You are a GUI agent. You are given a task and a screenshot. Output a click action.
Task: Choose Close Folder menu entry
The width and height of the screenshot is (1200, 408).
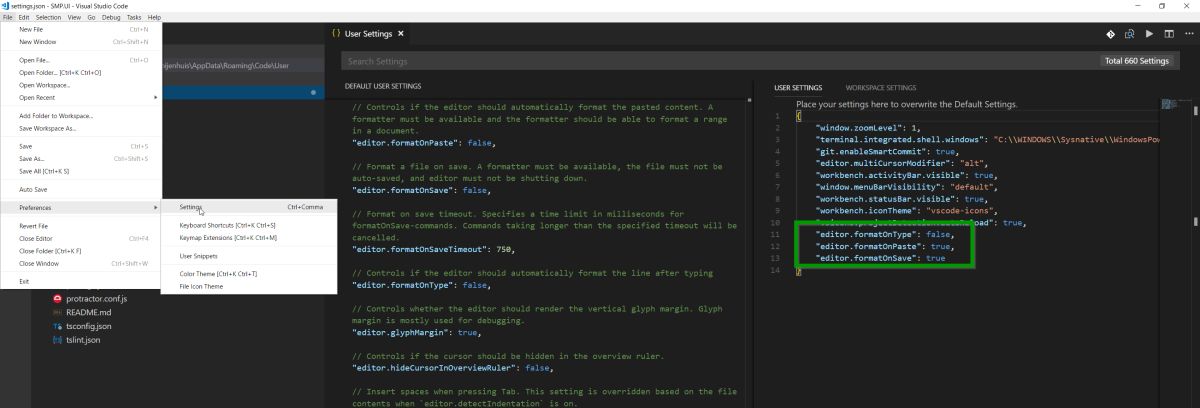81,250
